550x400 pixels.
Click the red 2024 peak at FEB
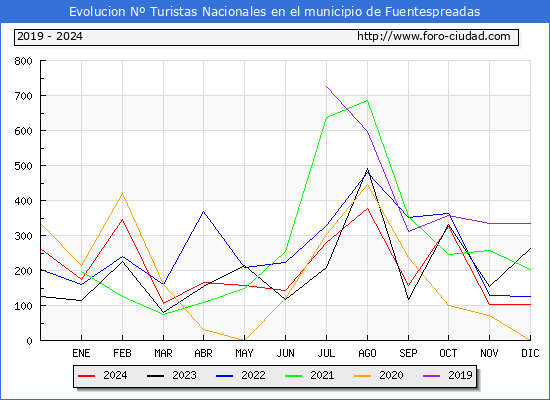coord(122,220)
